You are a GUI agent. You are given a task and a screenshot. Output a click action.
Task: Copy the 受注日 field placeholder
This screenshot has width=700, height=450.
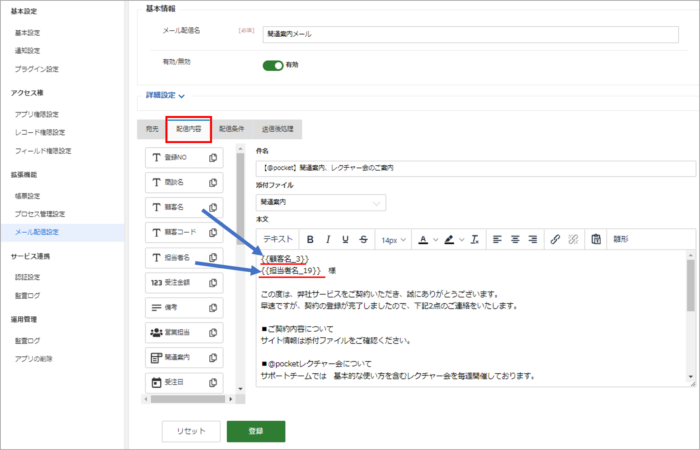click(x=213, y=383)
